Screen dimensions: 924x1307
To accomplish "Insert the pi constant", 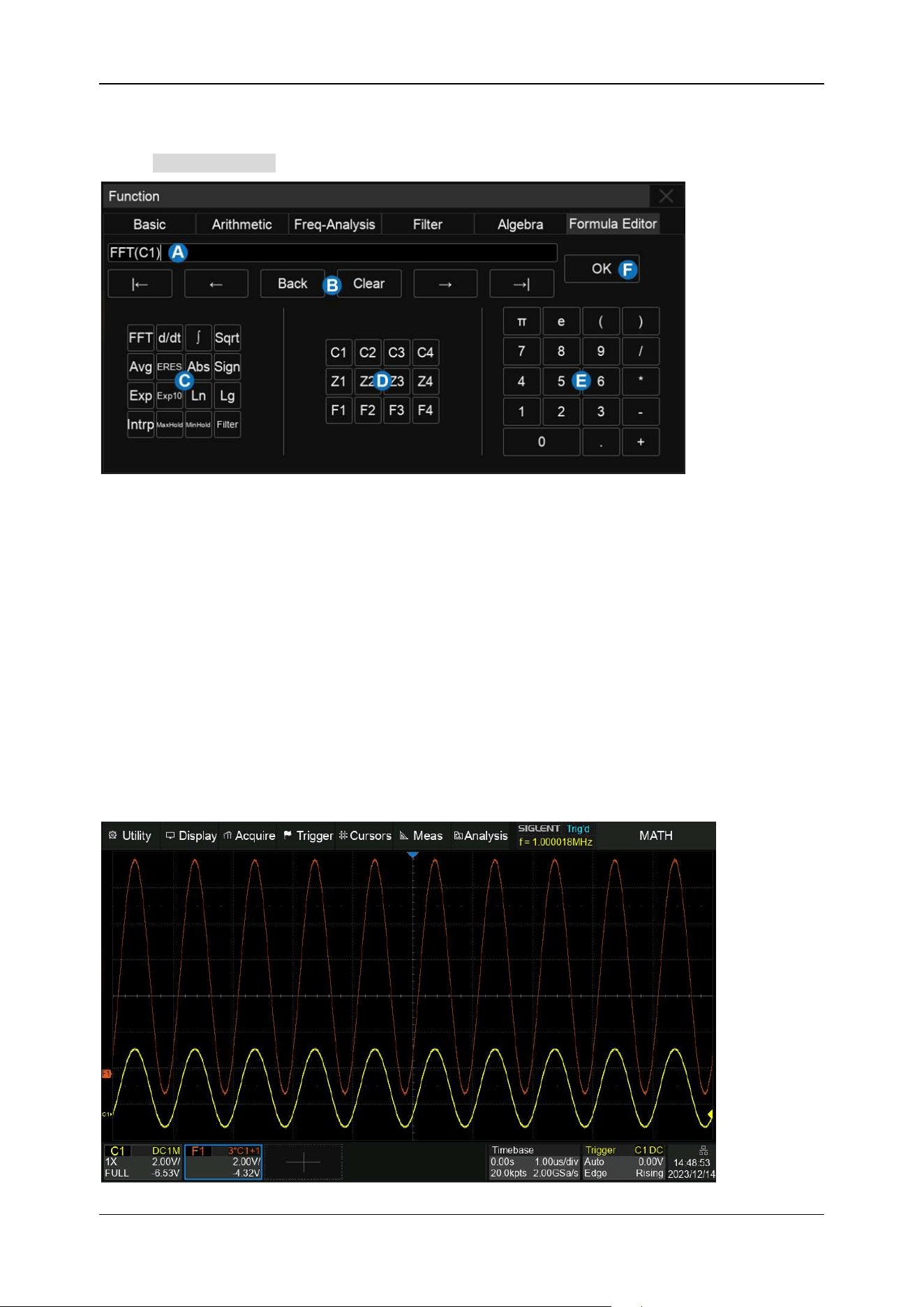I will [x=521, y=322].
